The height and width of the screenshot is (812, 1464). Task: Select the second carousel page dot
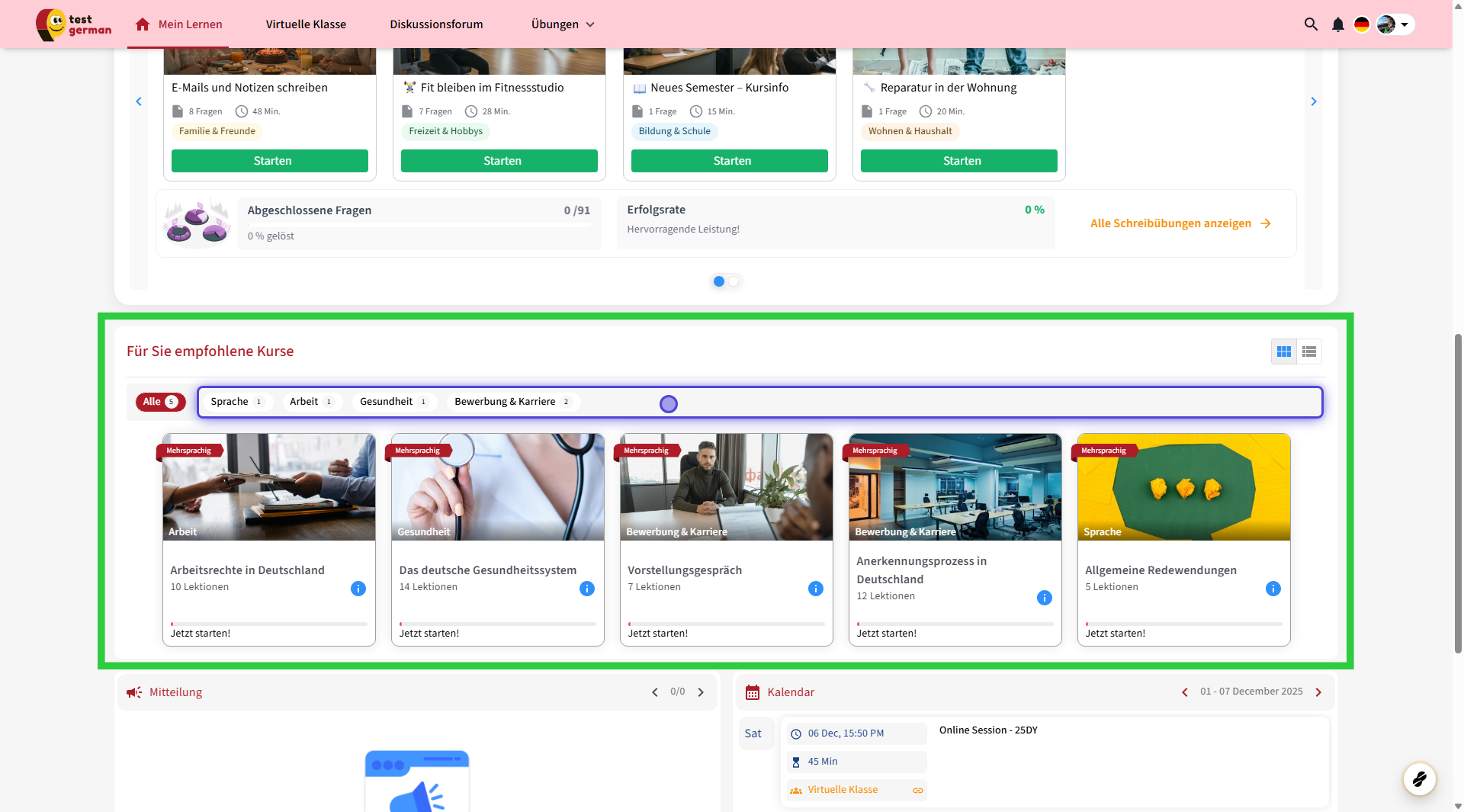pyautogui.click(x=734, y=281)
